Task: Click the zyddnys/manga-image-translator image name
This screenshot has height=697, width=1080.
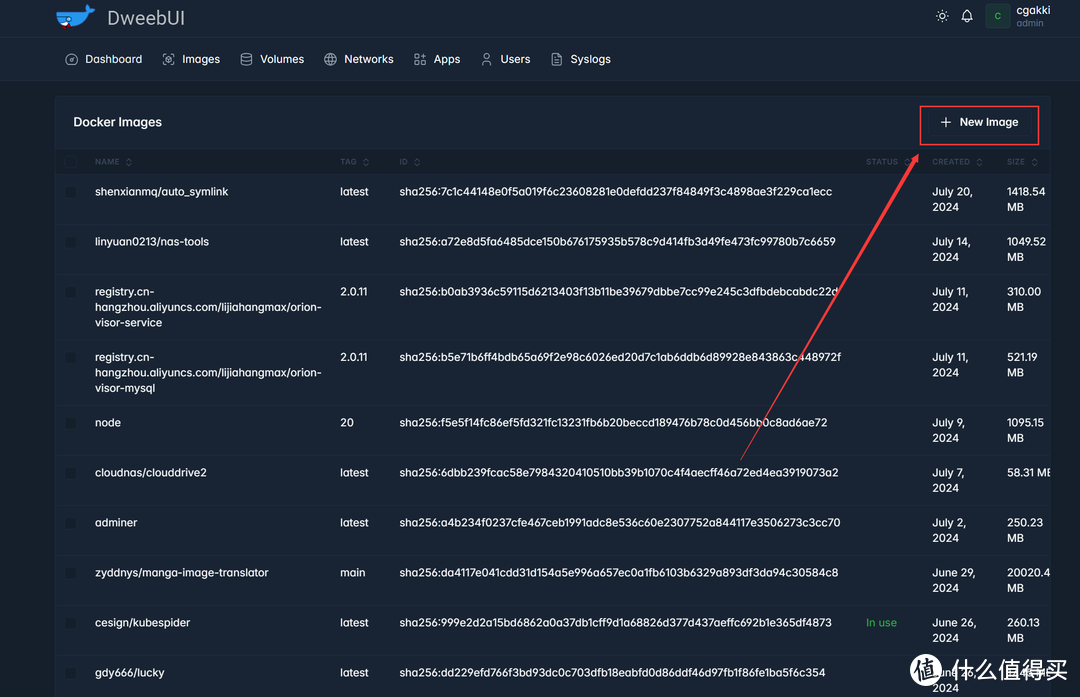Action: click(x=182, y=572)
